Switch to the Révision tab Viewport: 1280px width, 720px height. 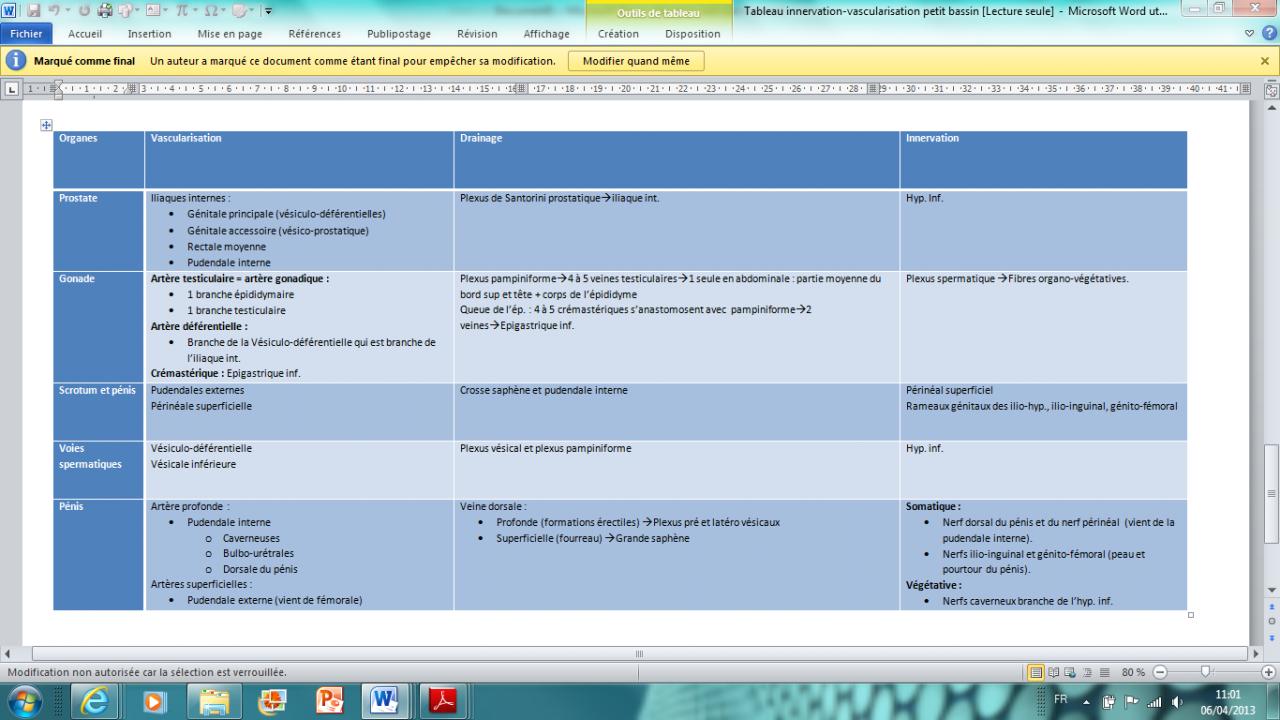coord(476,34)
